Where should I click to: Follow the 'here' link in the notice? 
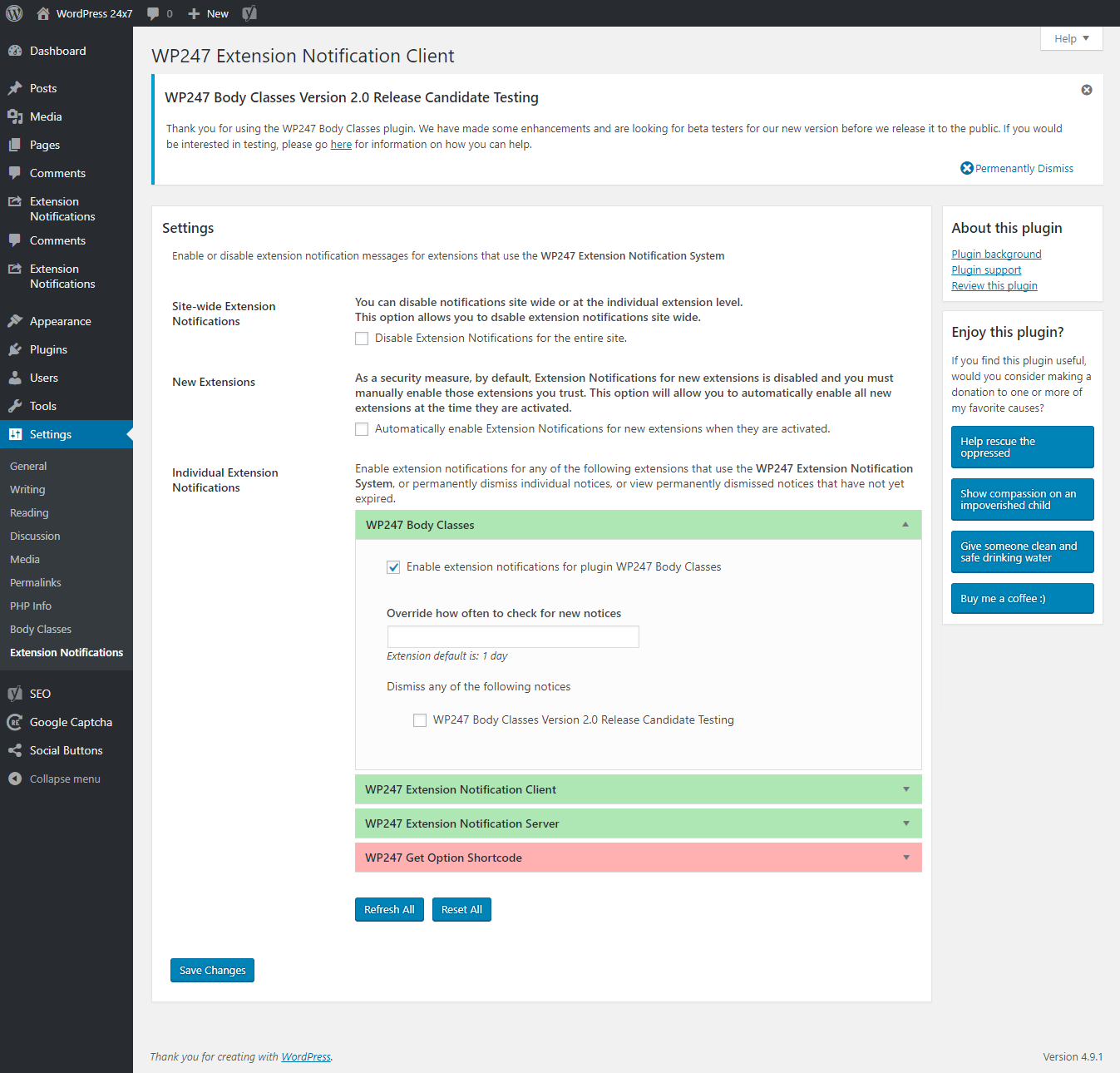(x=341, y=145)
